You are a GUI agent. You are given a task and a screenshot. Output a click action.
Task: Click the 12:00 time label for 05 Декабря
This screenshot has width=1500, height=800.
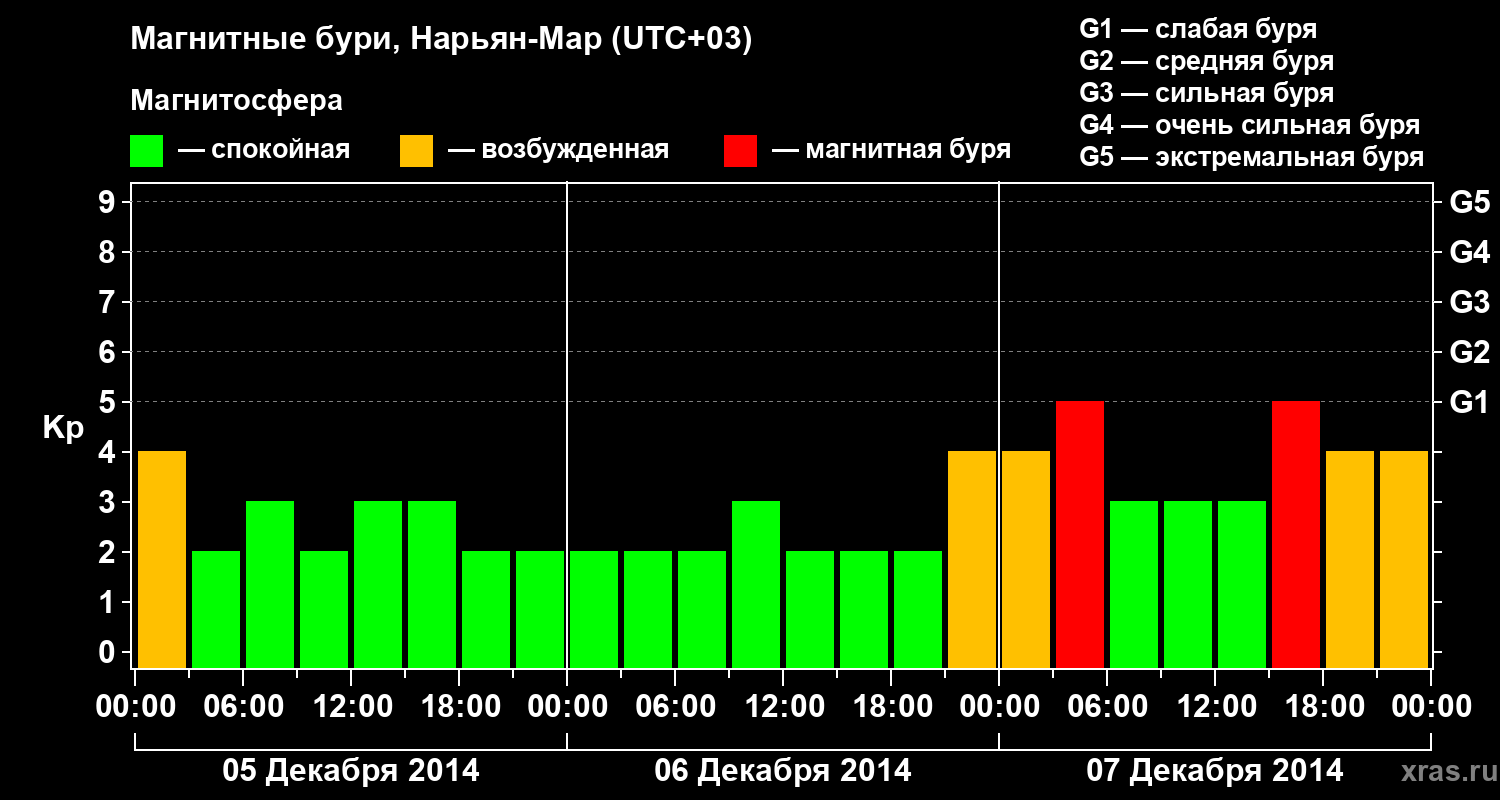[x=351, y=706]
